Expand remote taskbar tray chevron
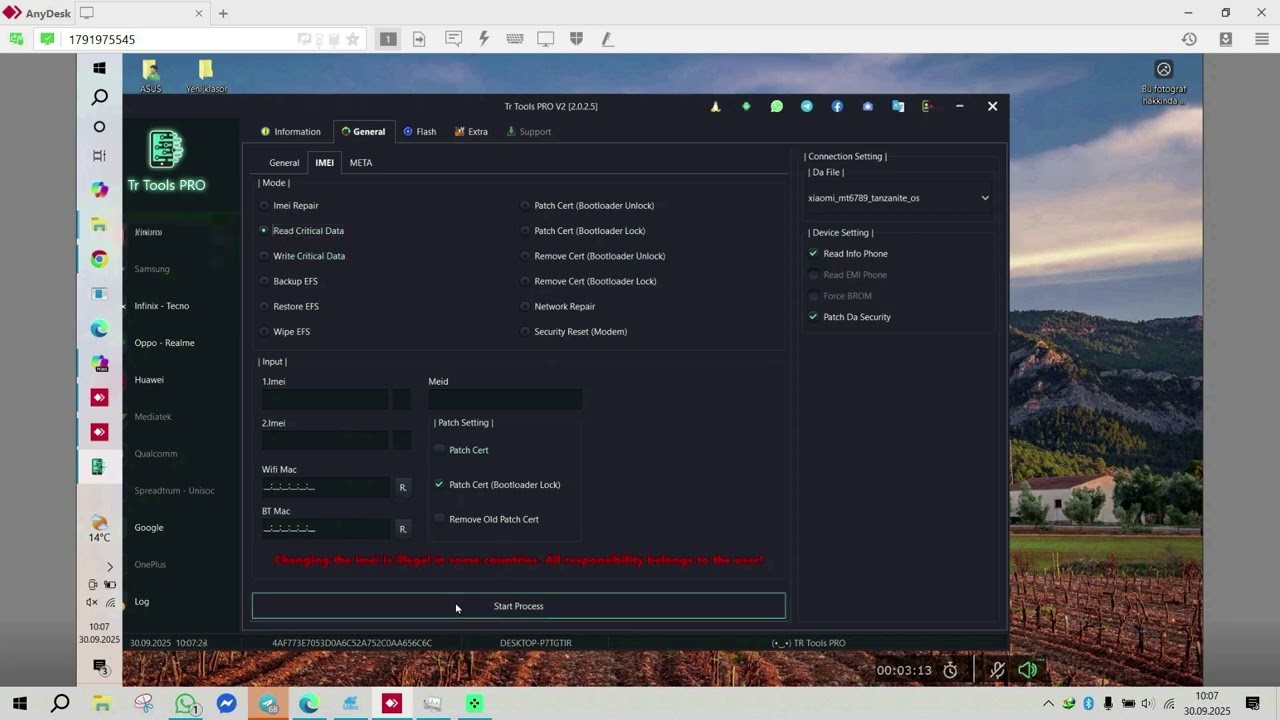The image size is (1280, 720). (x=110, y=567)
